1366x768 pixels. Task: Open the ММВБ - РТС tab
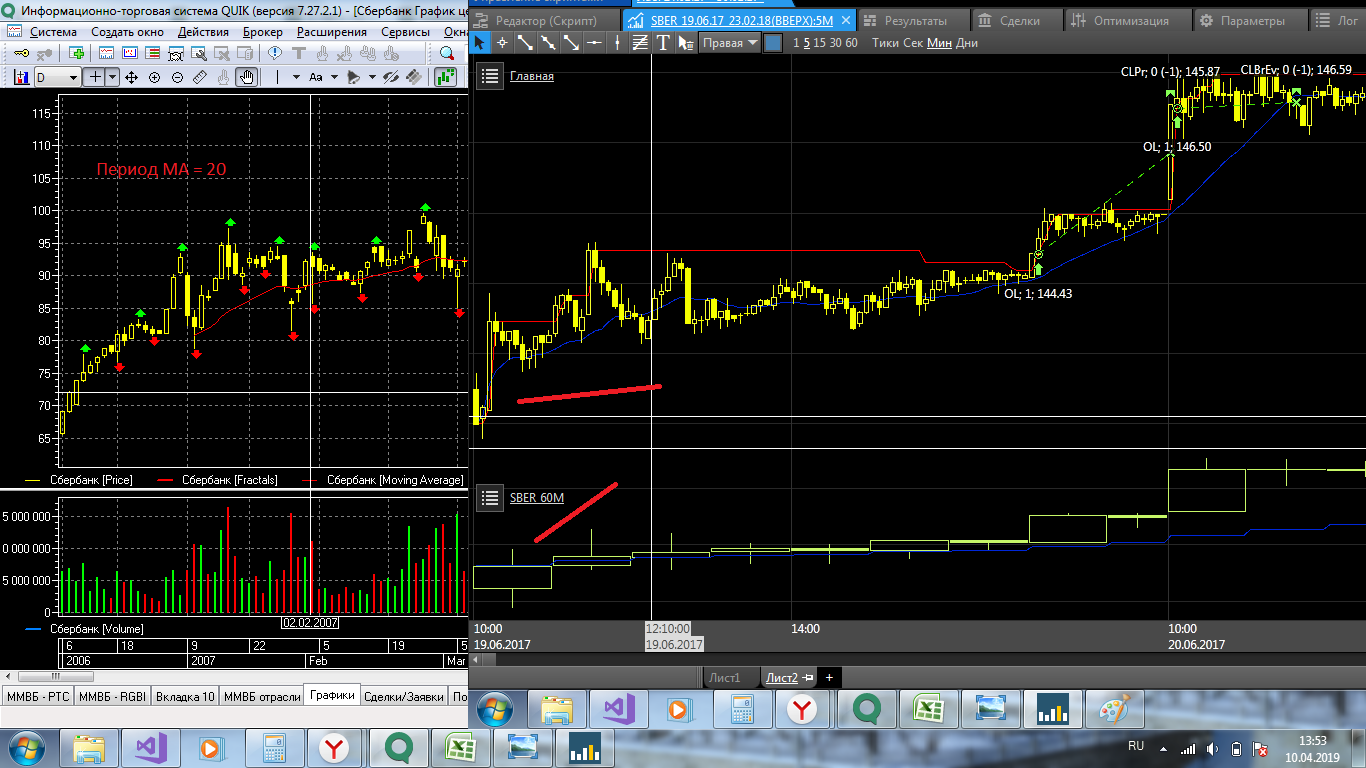[38, 696]
